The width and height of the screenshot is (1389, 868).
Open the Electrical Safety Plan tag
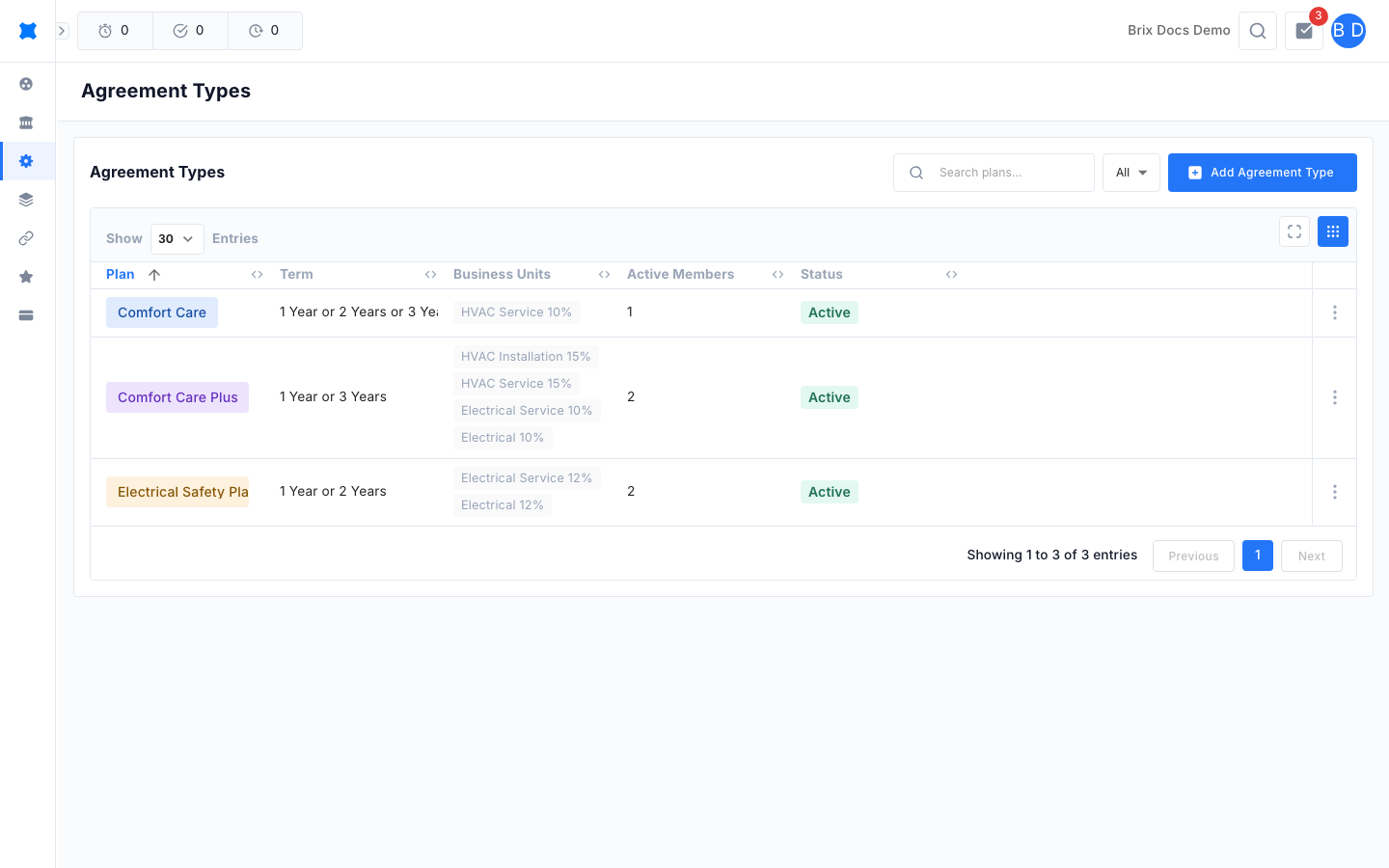177,492
